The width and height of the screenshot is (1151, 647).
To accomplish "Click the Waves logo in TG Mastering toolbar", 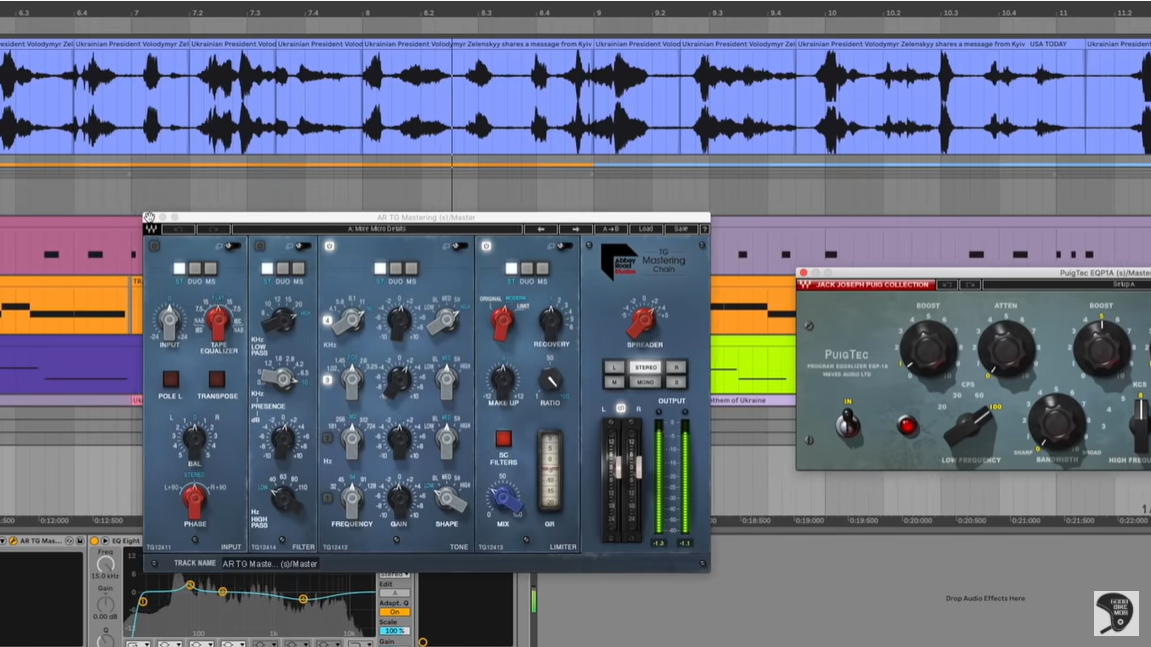I will tap(151, 228).
